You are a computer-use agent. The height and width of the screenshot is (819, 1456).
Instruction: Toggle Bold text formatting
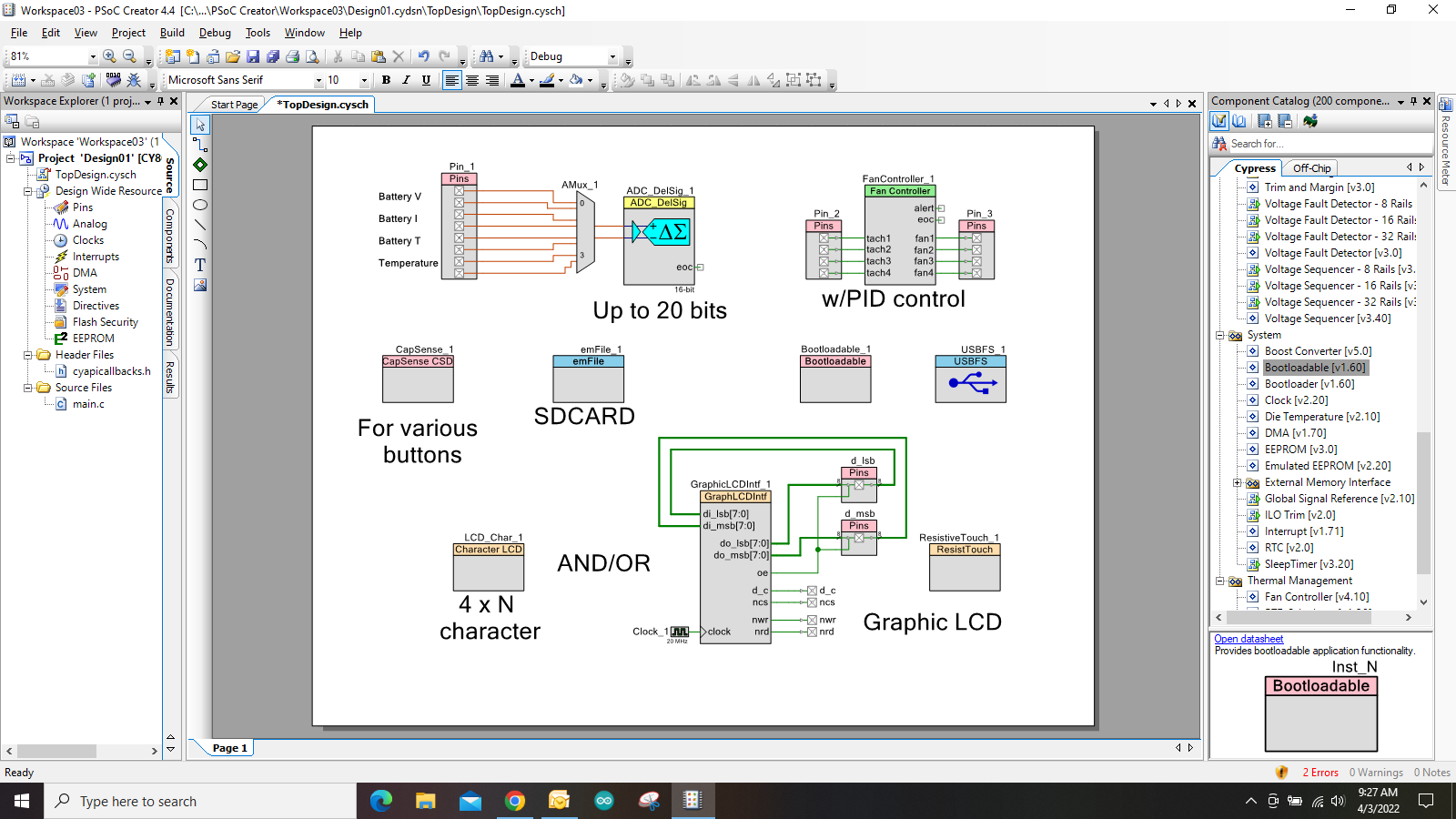pos(386,80)
